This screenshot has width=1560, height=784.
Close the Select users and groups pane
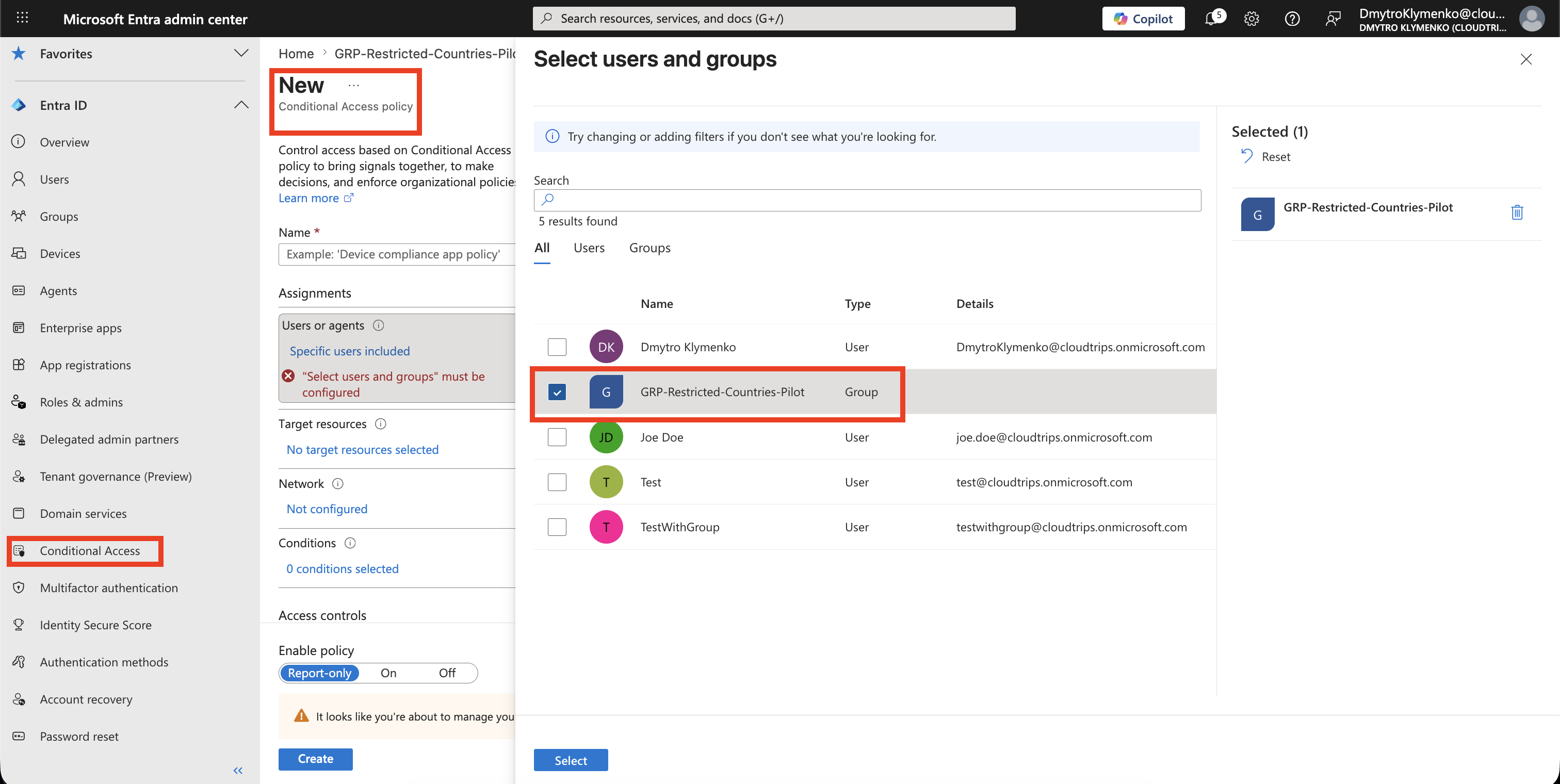point(1526,59)
